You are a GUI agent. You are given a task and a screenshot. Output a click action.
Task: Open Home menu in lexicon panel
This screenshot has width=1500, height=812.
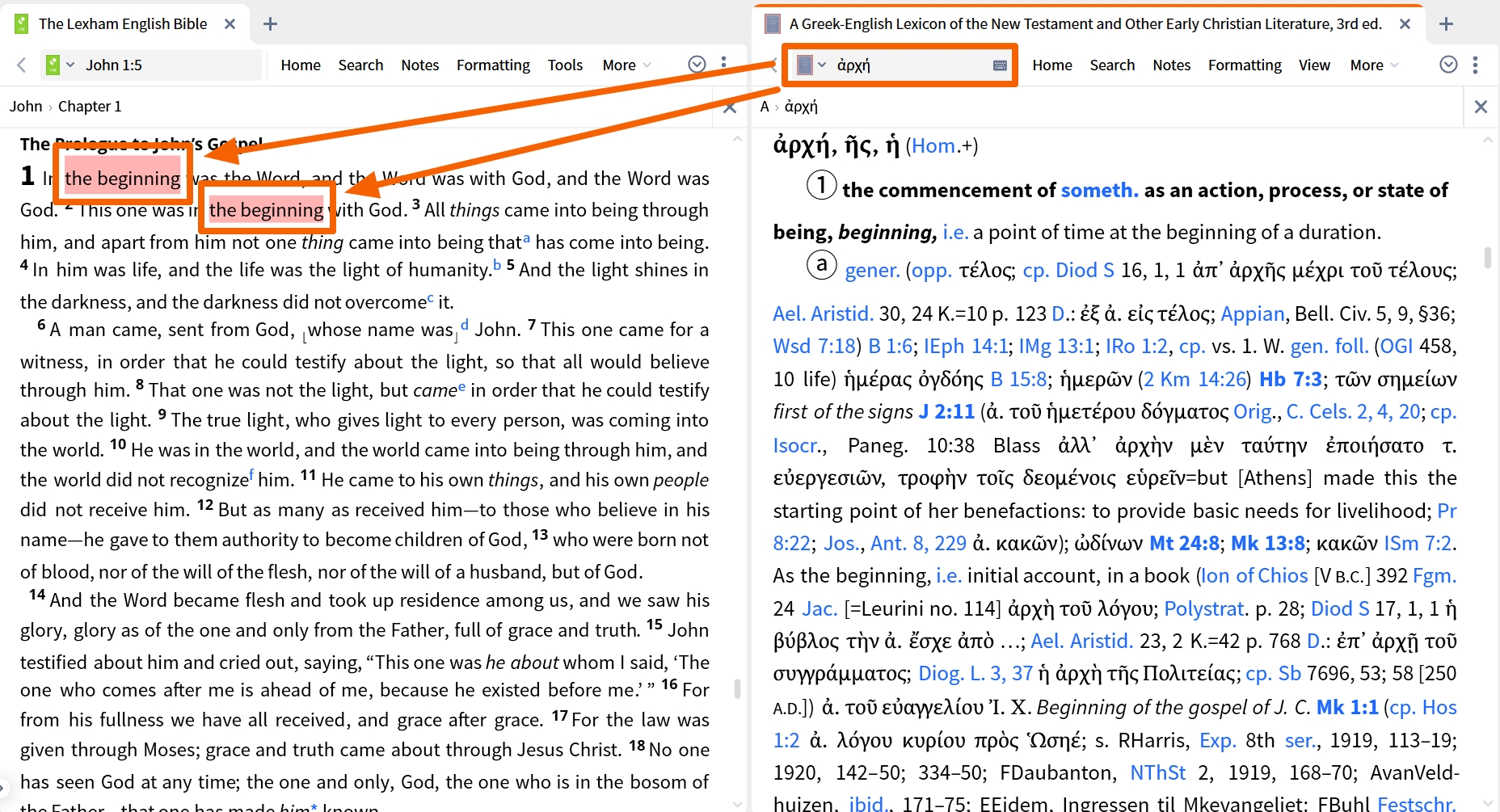(x=1052, y=65)
